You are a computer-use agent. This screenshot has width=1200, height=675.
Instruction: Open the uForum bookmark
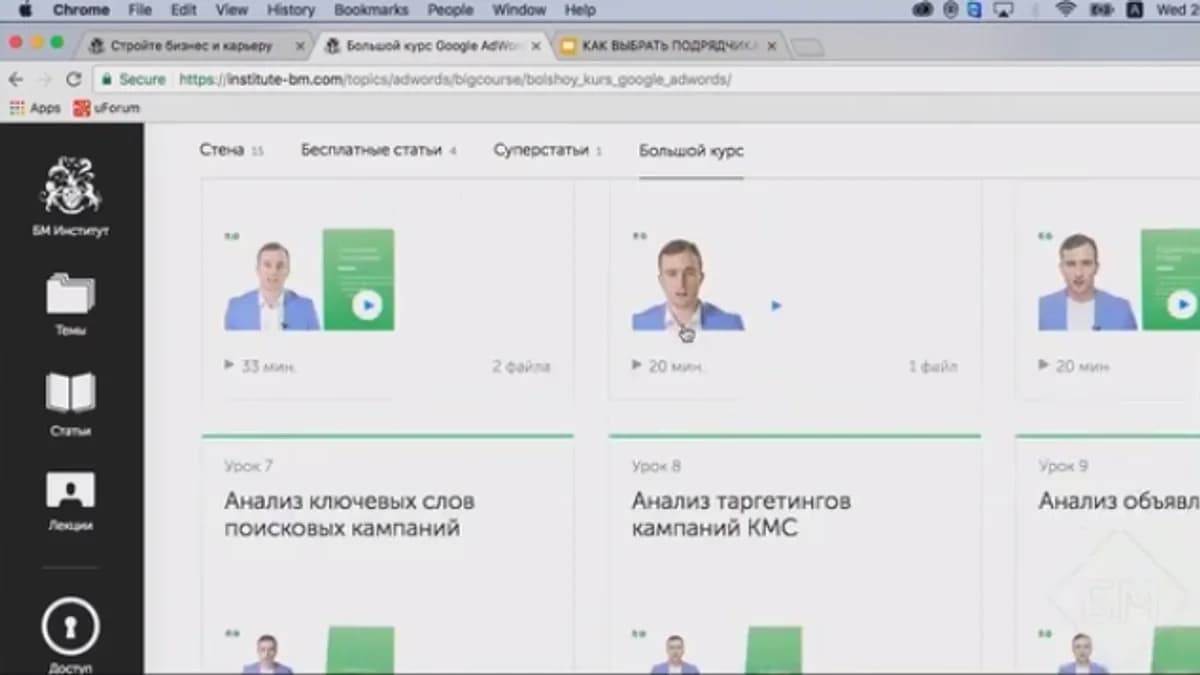click(x=107, y=108)
